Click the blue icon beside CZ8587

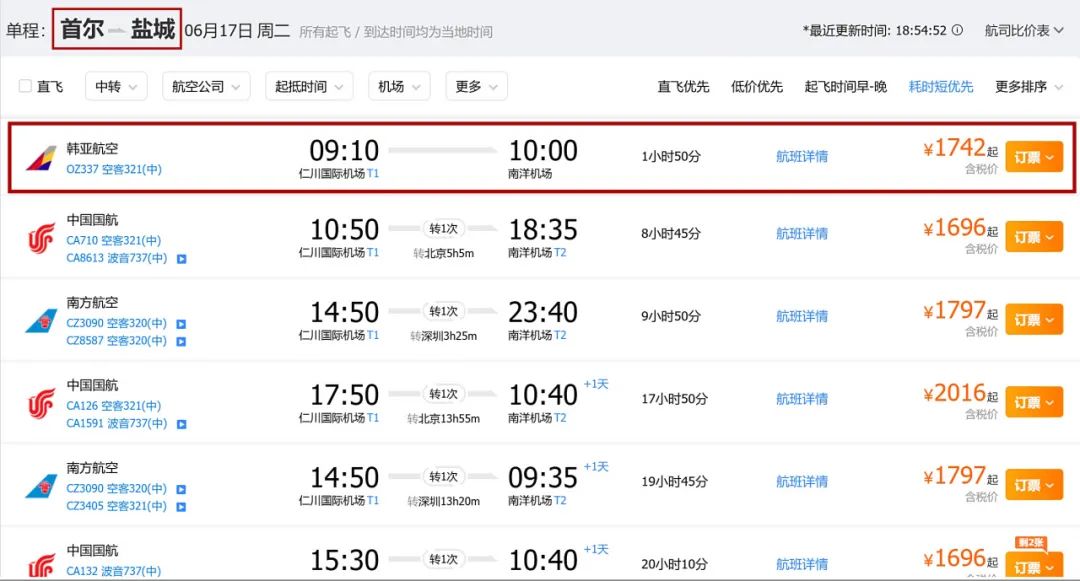coord(181,341)
